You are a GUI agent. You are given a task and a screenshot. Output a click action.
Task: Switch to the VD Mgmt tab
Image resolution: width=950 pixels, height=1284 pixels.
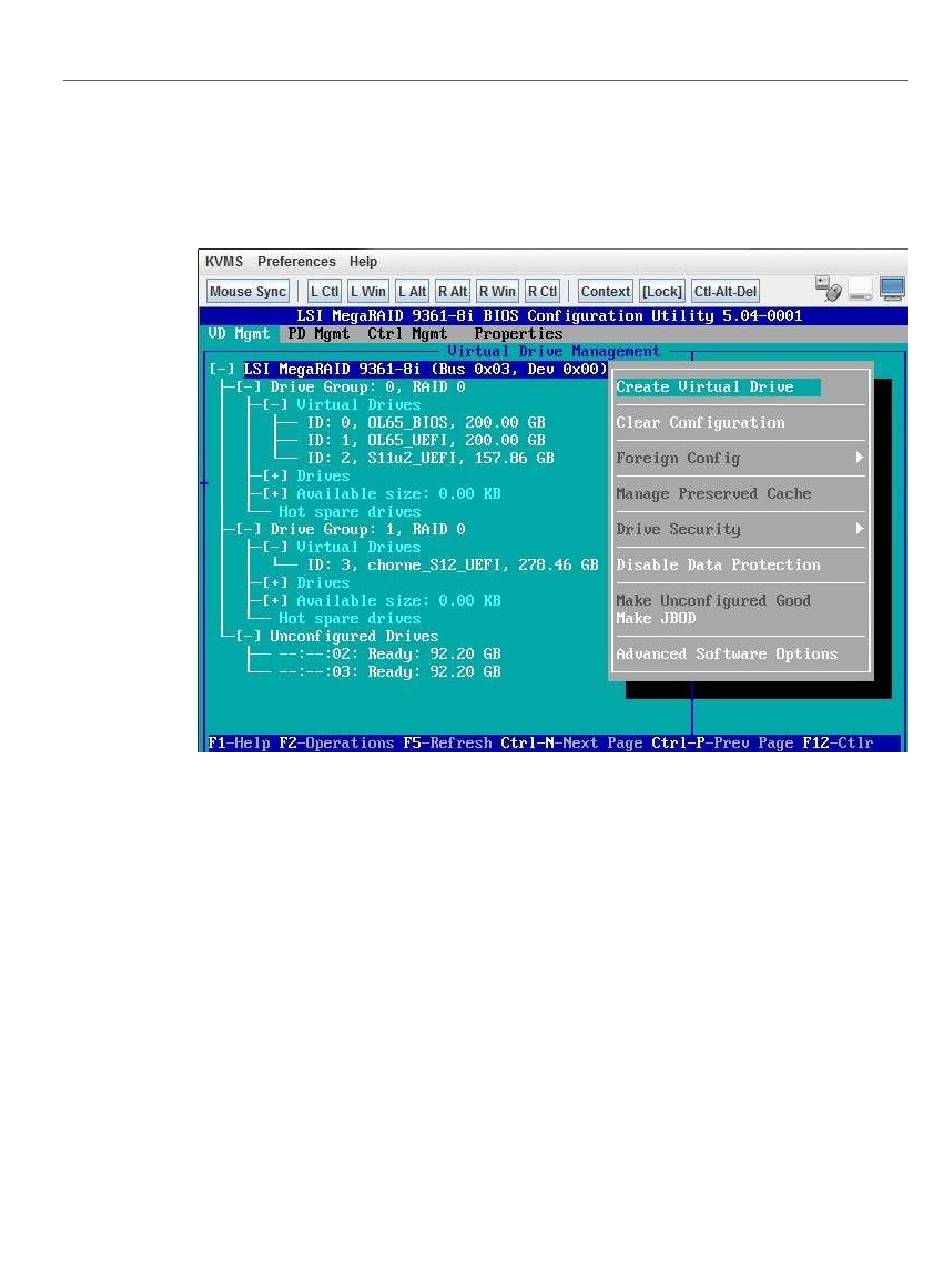(238, 334)
